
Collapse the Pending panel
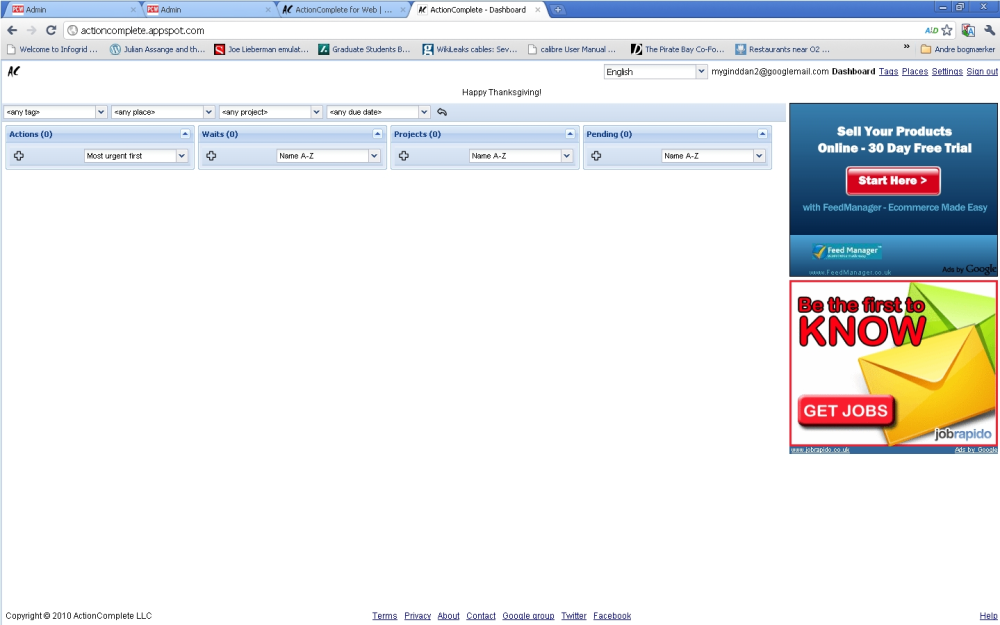pos(762,134)
